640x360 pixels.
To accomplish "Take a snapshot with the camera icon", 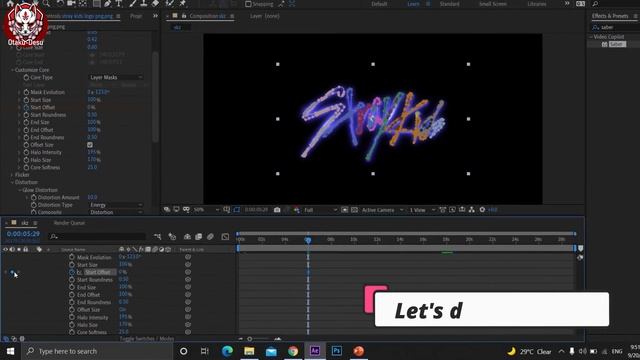I will click(277, 210).
